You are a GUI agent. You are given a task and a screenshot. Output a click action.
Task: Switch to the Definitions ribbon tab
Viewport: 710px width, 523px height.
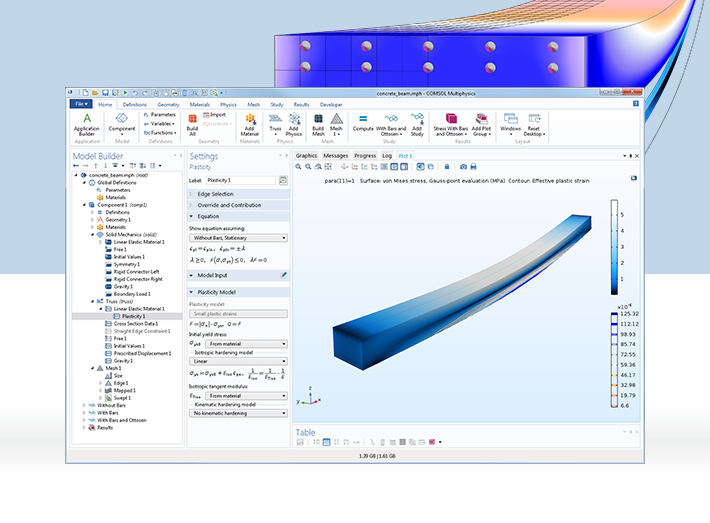coord(135,104)
